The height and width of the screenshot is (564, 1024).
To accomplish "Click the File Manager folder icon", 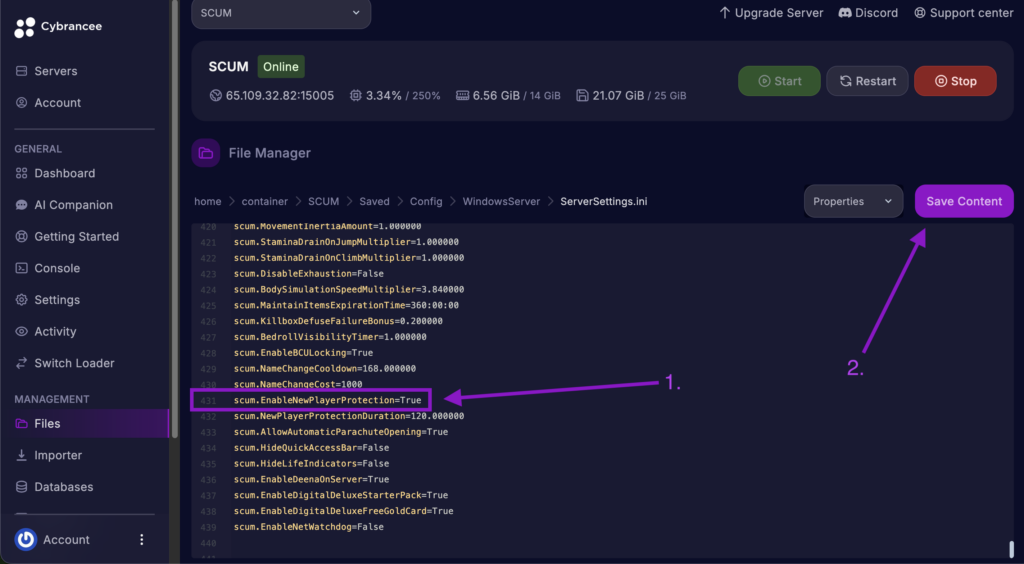I will coord(206,153).
